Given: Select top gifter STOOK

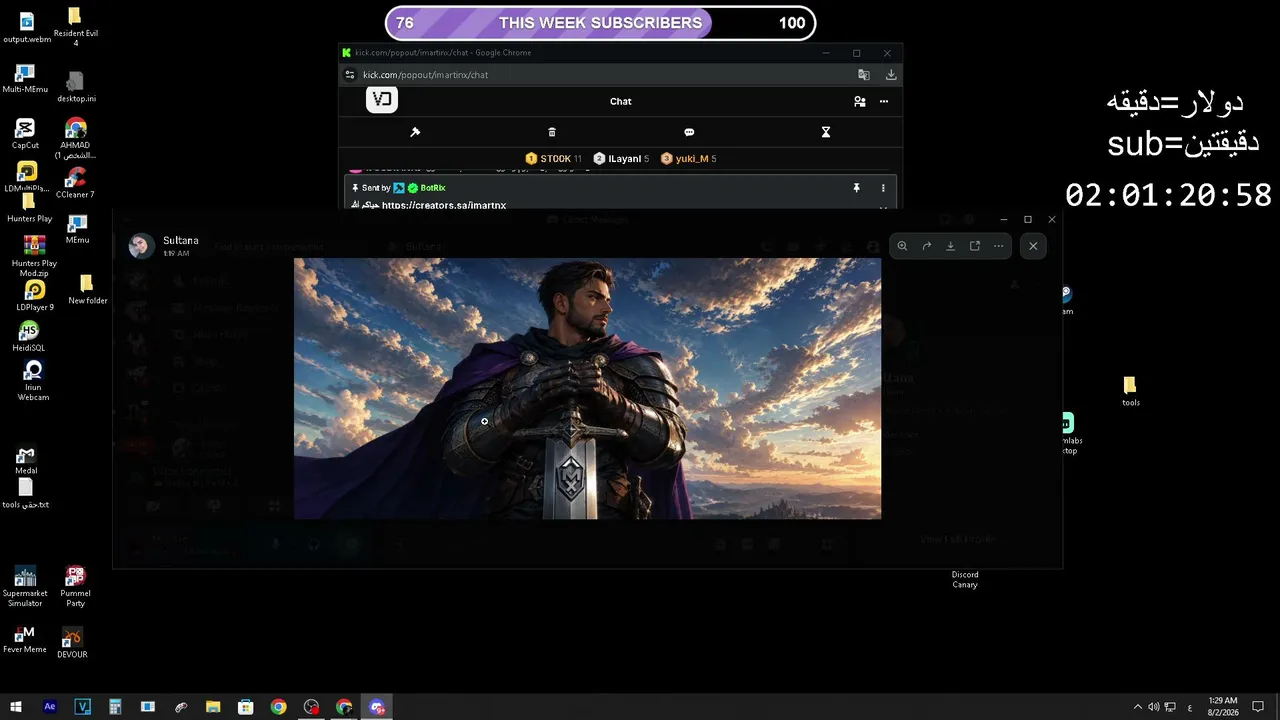Looking at the screenshot, I should [x=553, y=159].
